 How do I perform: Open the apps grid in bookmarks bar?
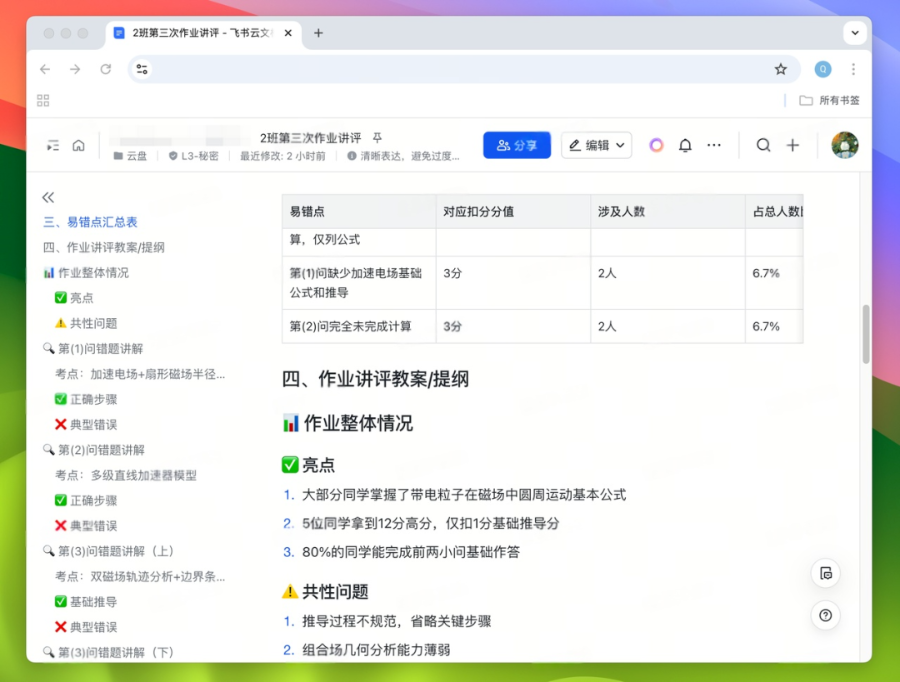[43, 100]
